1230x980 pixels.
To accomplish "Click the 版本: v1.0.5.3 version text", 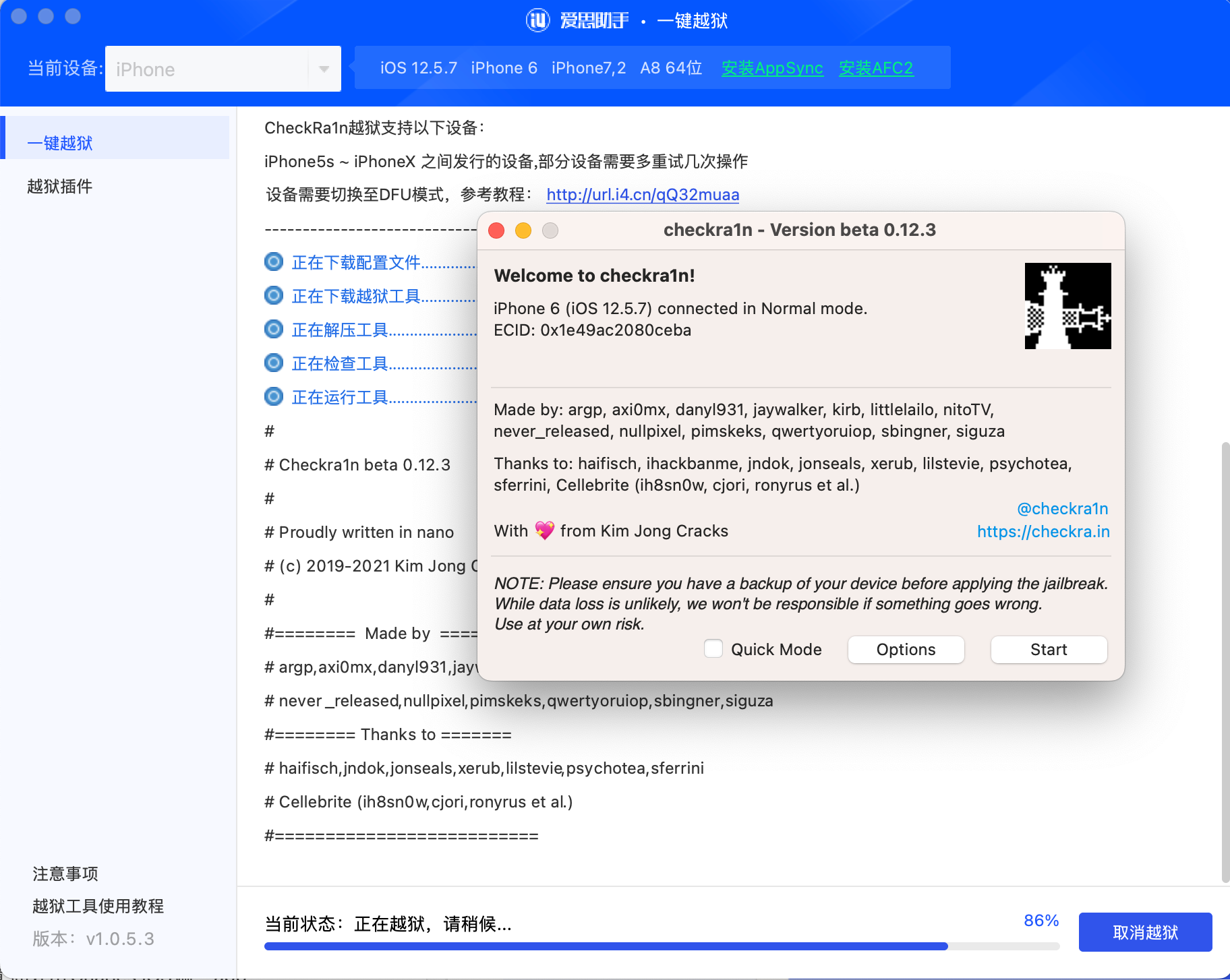I will click(93, 938).
